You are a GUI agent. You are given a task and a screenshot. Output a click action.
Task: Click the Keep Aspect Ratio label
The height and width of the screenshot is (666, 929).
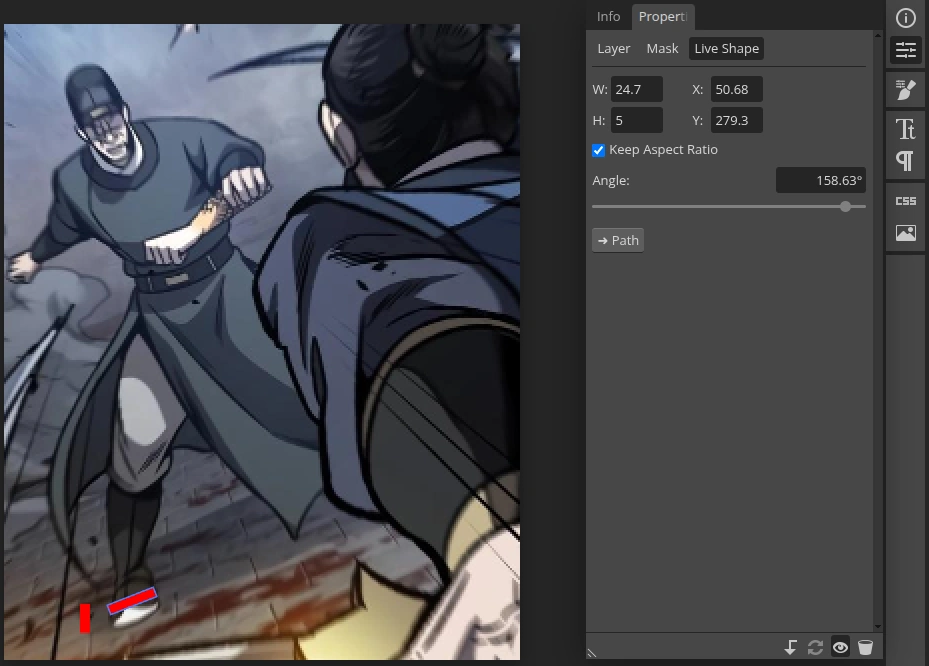[663, 149]
